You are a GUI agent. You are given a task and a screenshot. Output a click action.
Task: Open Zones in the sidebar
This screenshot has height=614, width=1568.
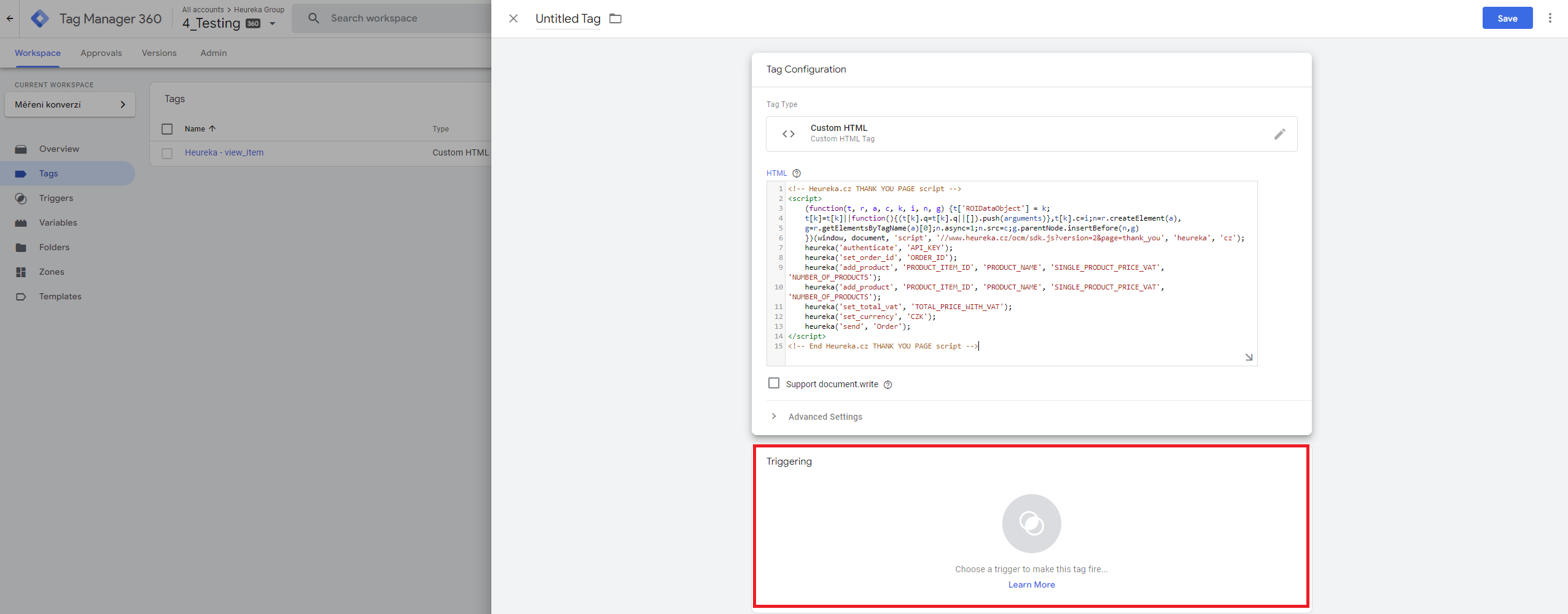pos(52,272)
